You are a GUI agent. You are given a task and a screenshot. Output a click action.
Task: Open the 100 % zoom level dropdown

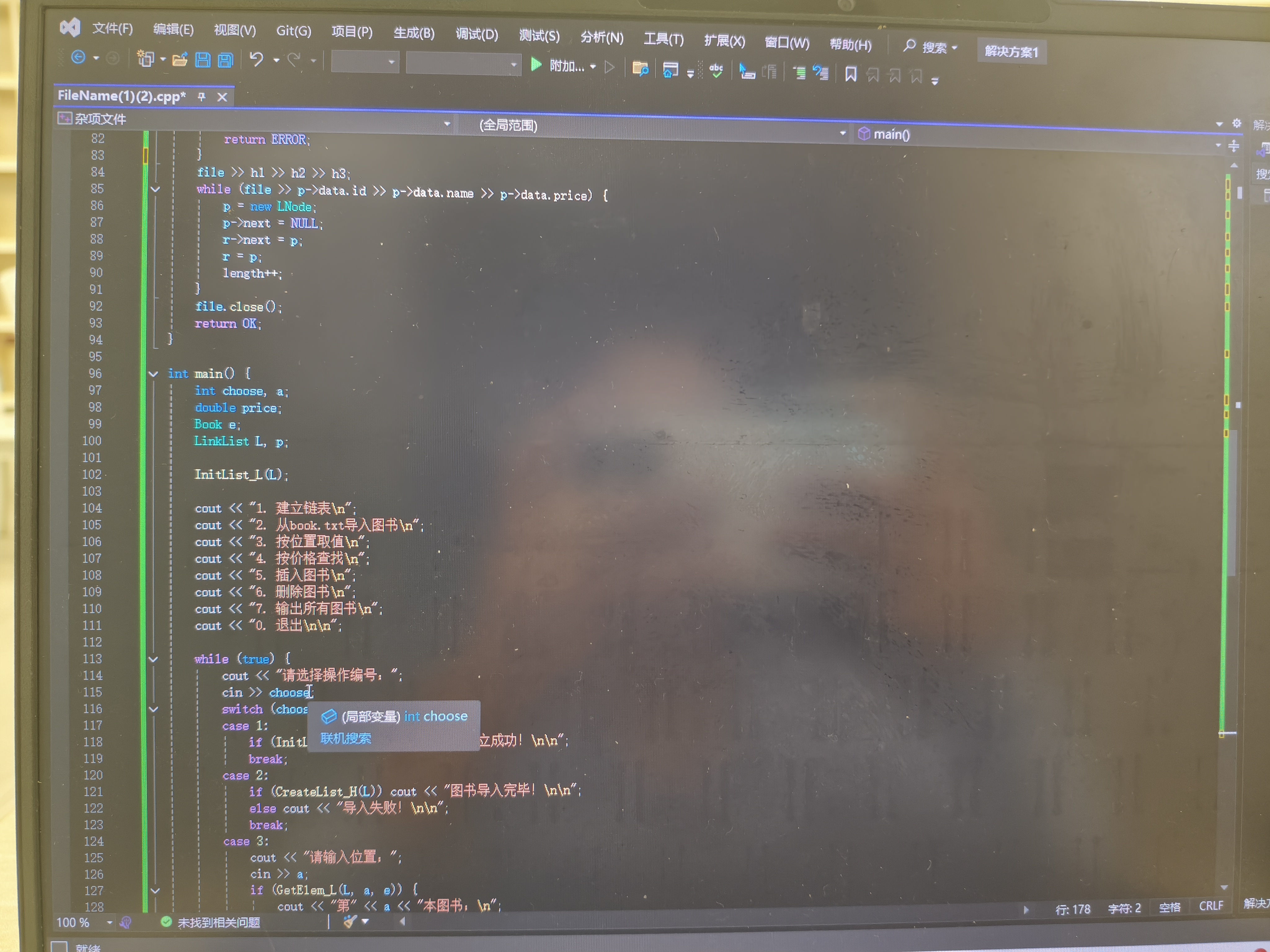click(x=109, y=923)
